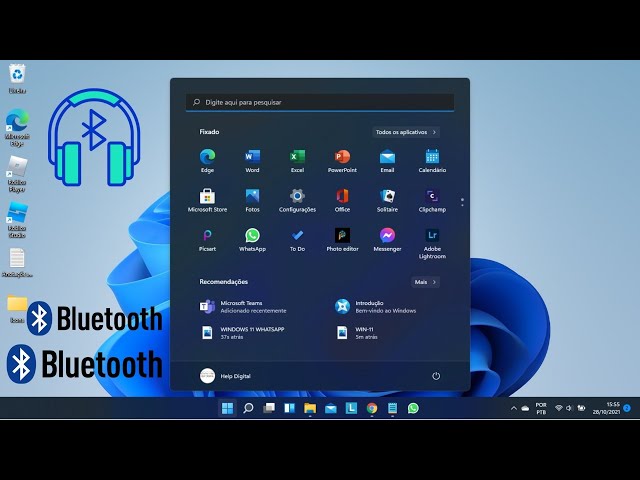The image size is (640, 480).
Task: Open Mail from the taskbar
Action: click(331, 408)
